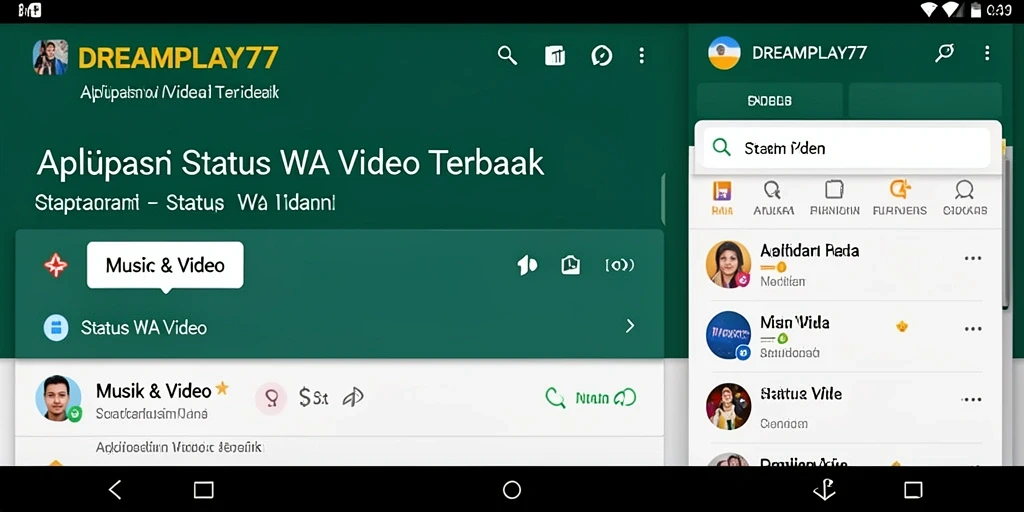Image resolution: width=1024 pixels, height=512 pixels.
Task: Select the first orange category icon
Action: tap(722, 190)
